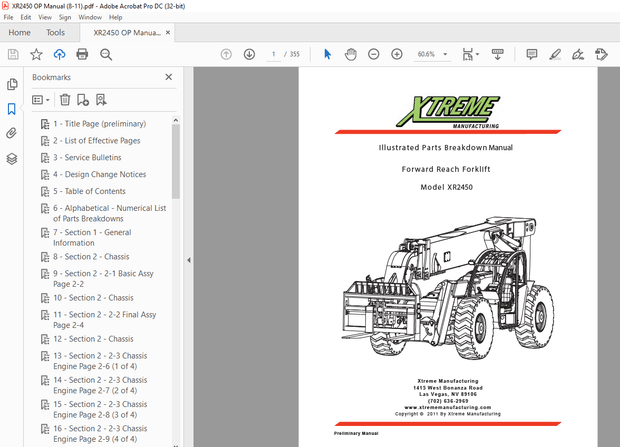Select the Highlight text pen
This screenshot has height=447, width=620.
coord(555,54)
